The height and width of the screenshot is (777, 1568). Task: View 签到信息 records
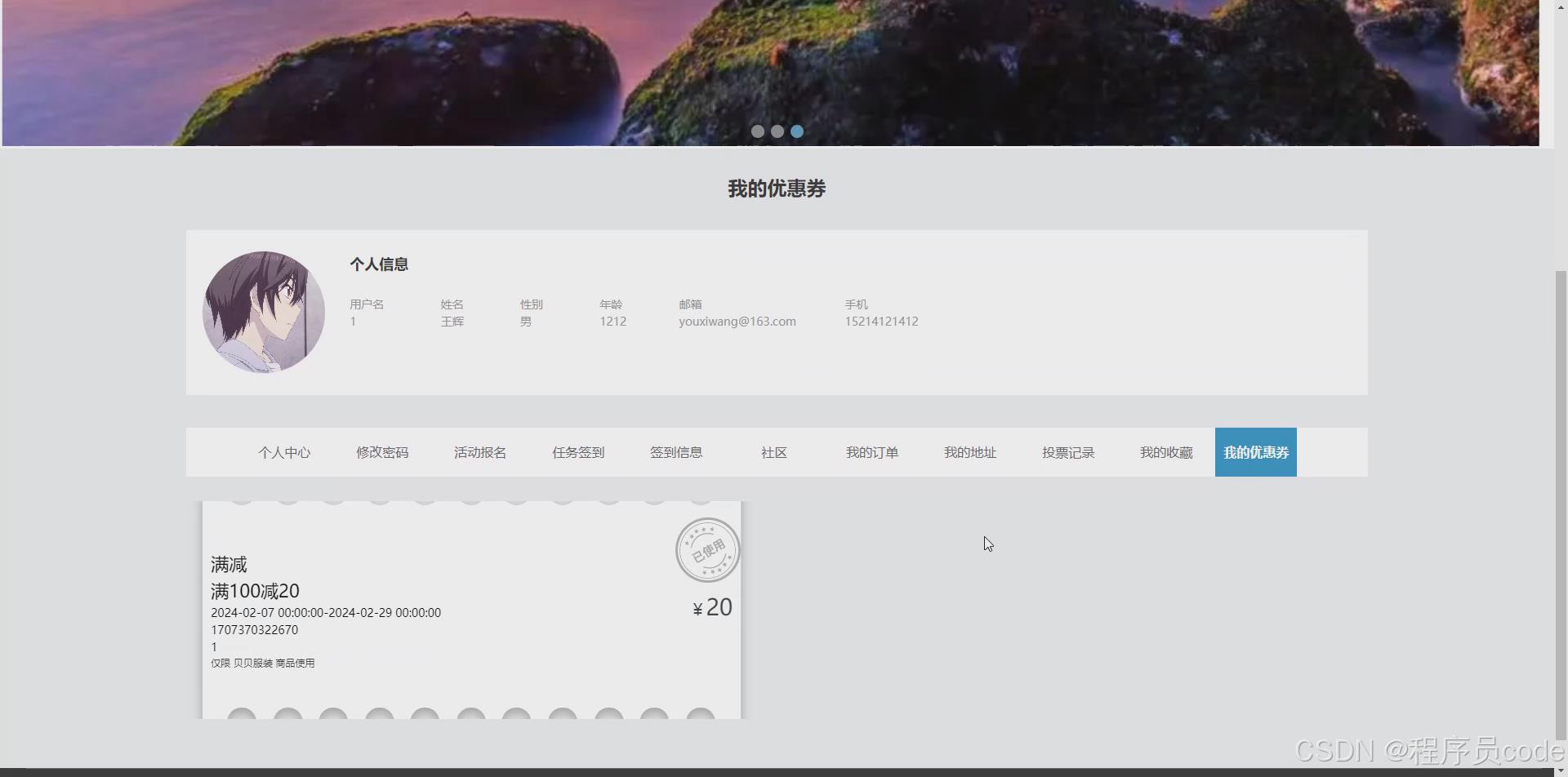pyautogui.click(x=675, y=452)
